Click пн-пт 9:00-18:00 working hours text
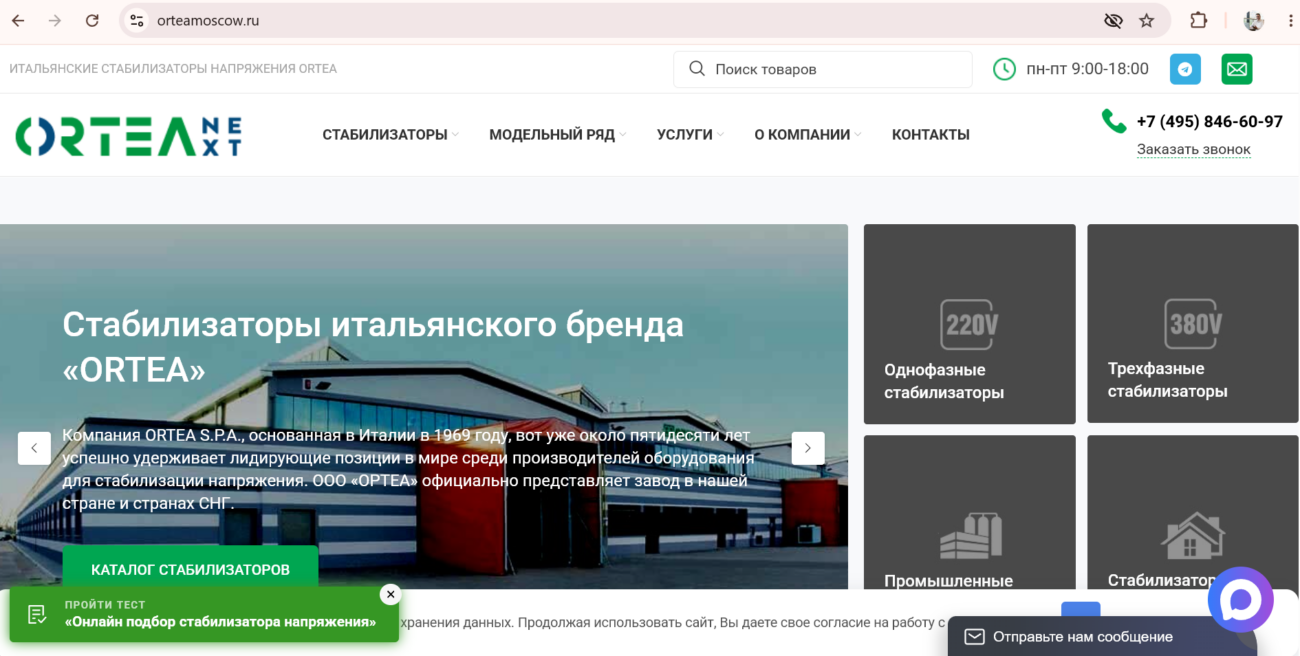The width and height of the screenshot is (1300, 656). click(1088, 69)
